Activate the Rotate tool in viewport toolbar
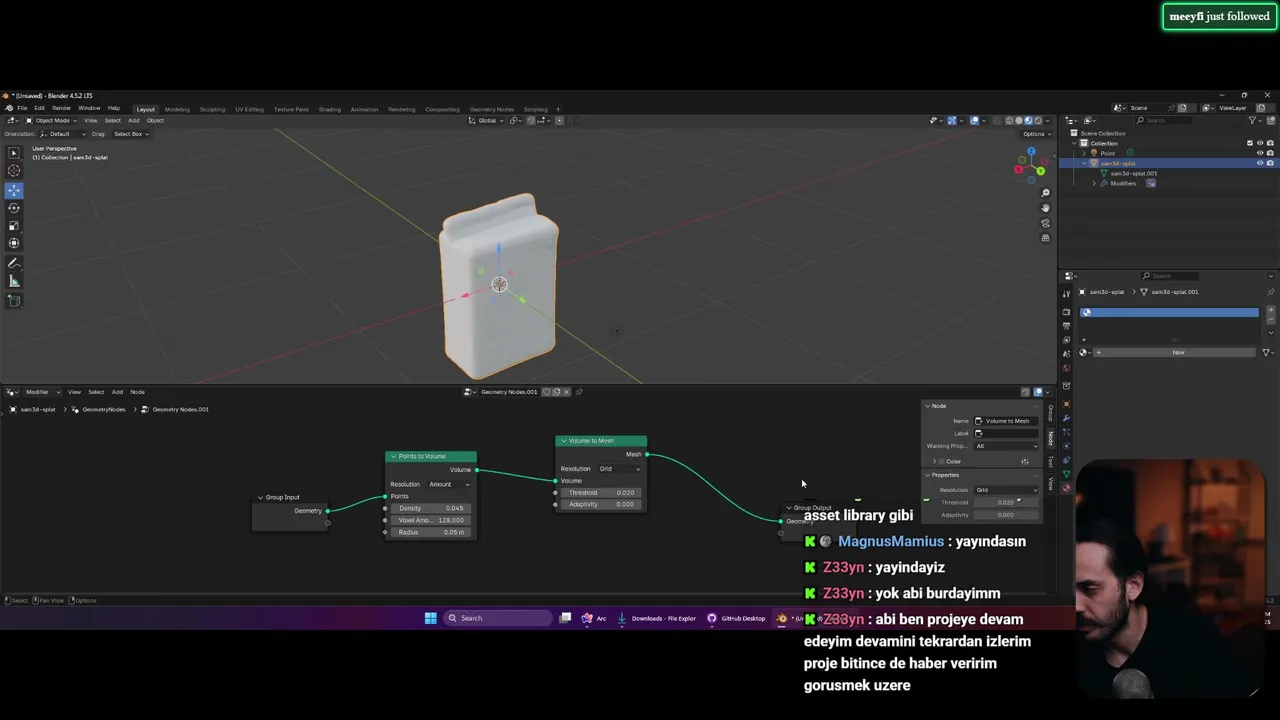 [x=14, y=208]
